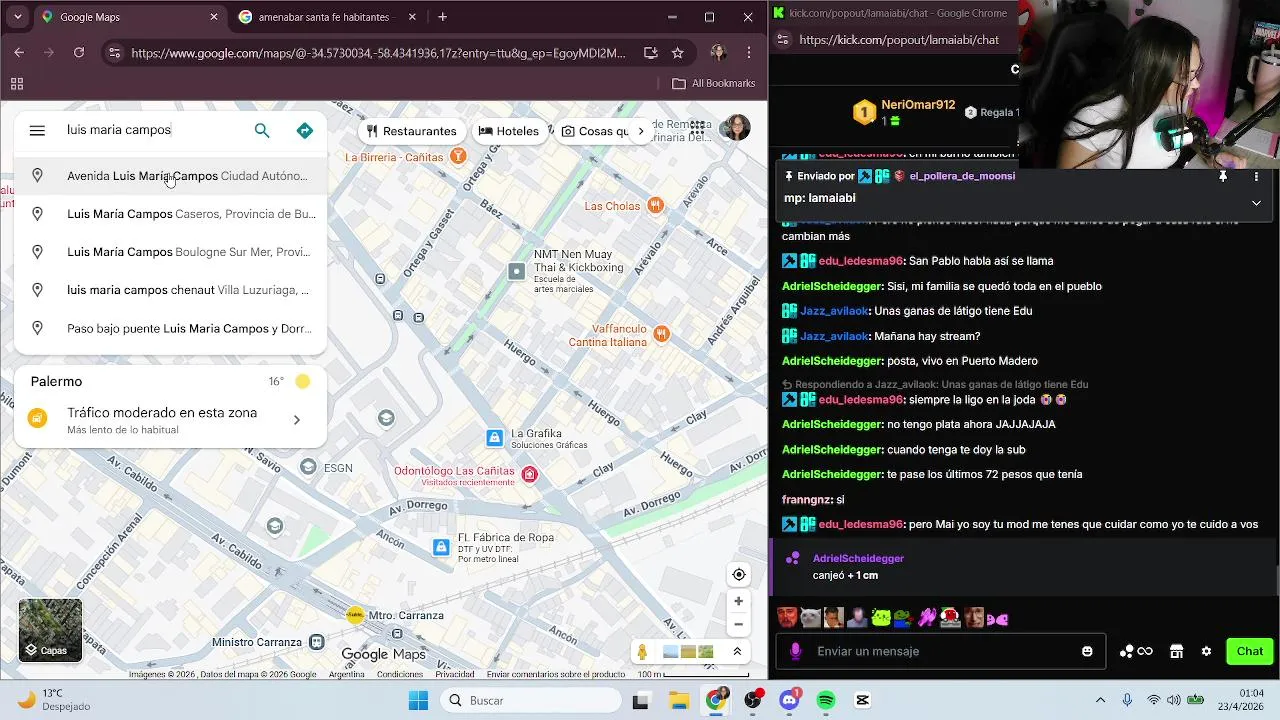
Task: Click the Enviar un mensaje chat field
Action: click(x=940, y=651)
